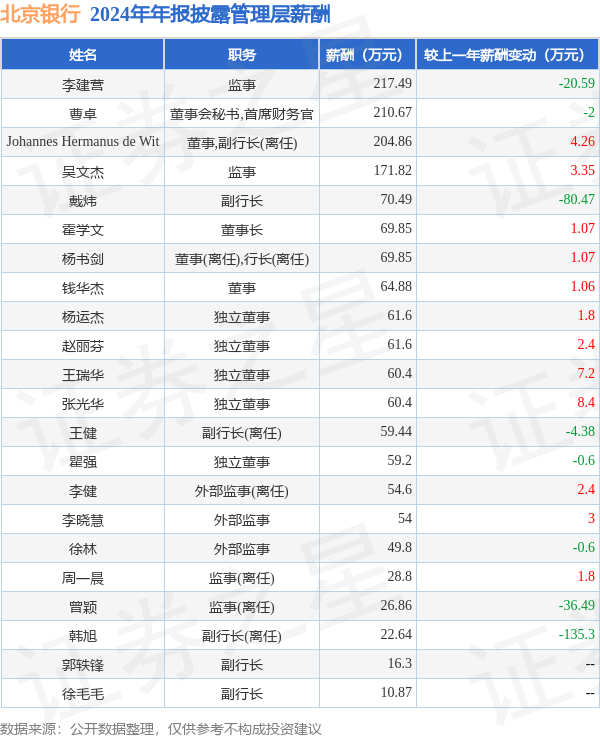Click change value -80.47
The image size is (600, 738).
point(576,199)
